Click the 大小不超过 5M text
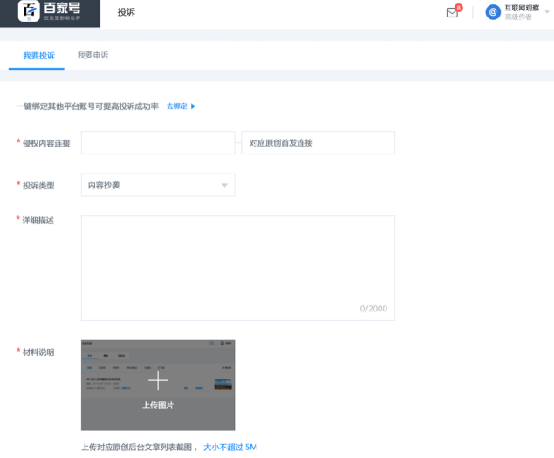Viewport: 554px width, 458px height. 230,447
